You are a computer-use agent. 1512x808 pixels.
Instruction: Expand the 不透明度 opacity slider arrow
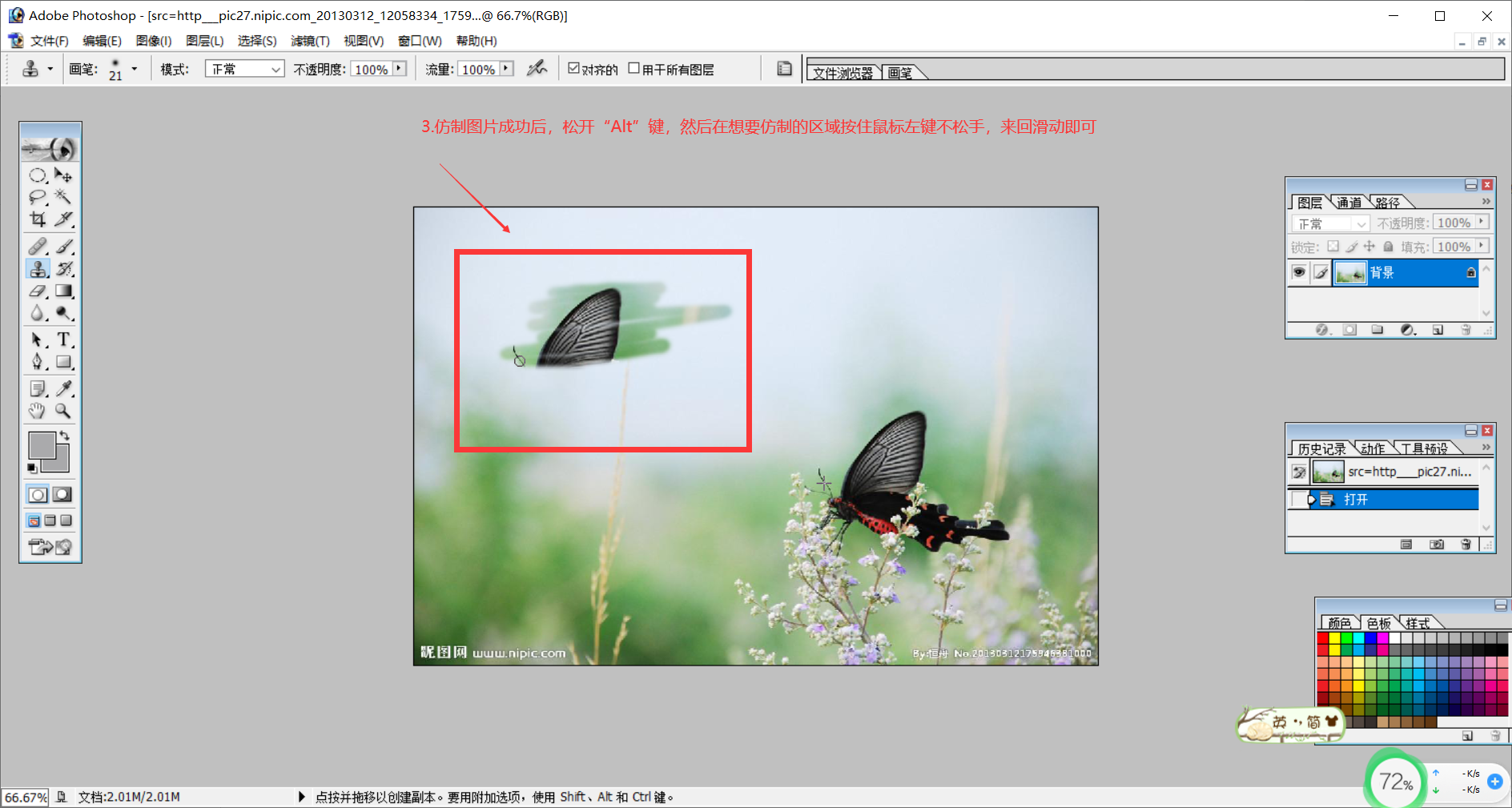tap(399, 69)
